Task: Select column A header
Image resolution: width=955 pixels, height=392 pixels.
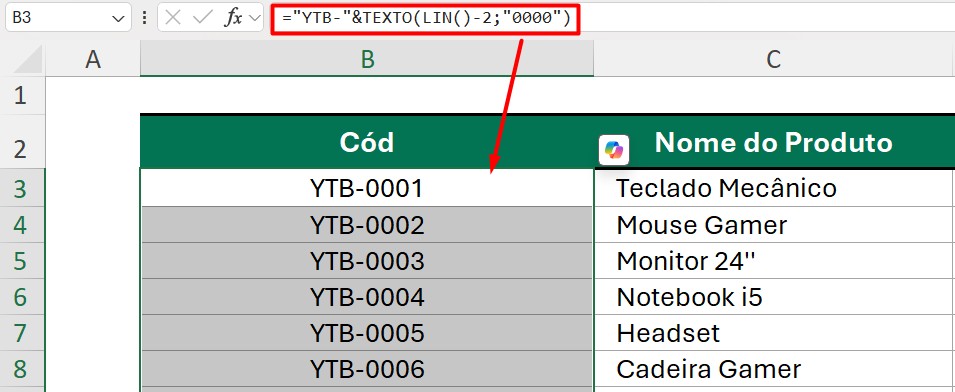Action: coord(93,59)
